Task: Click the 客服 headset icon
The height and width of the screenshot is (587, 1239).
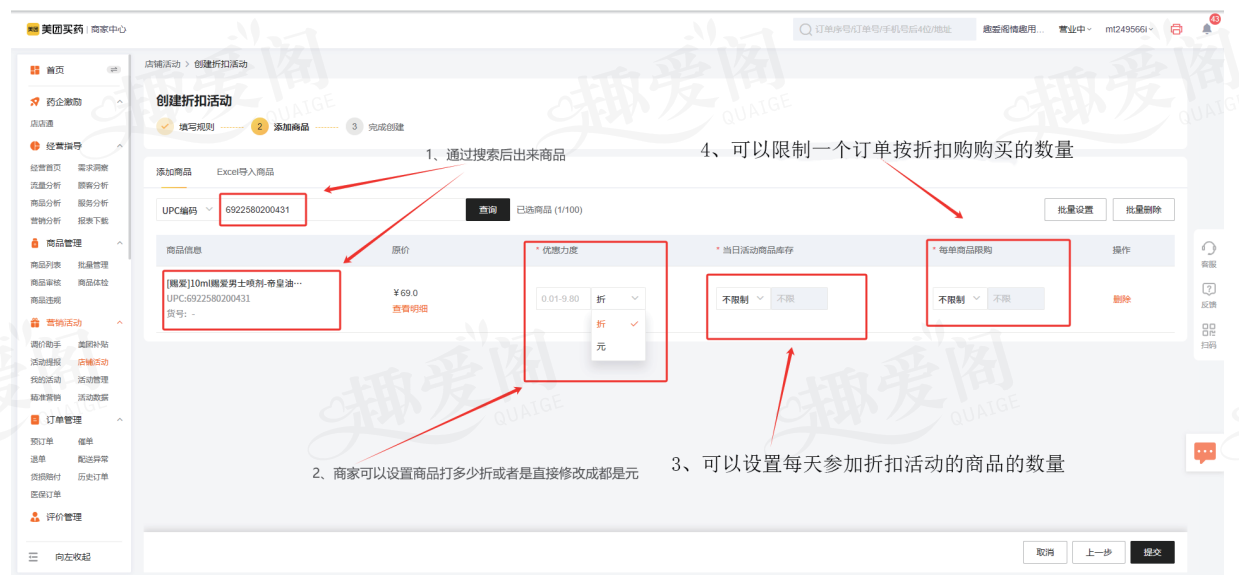Action: click(1209, 248)
